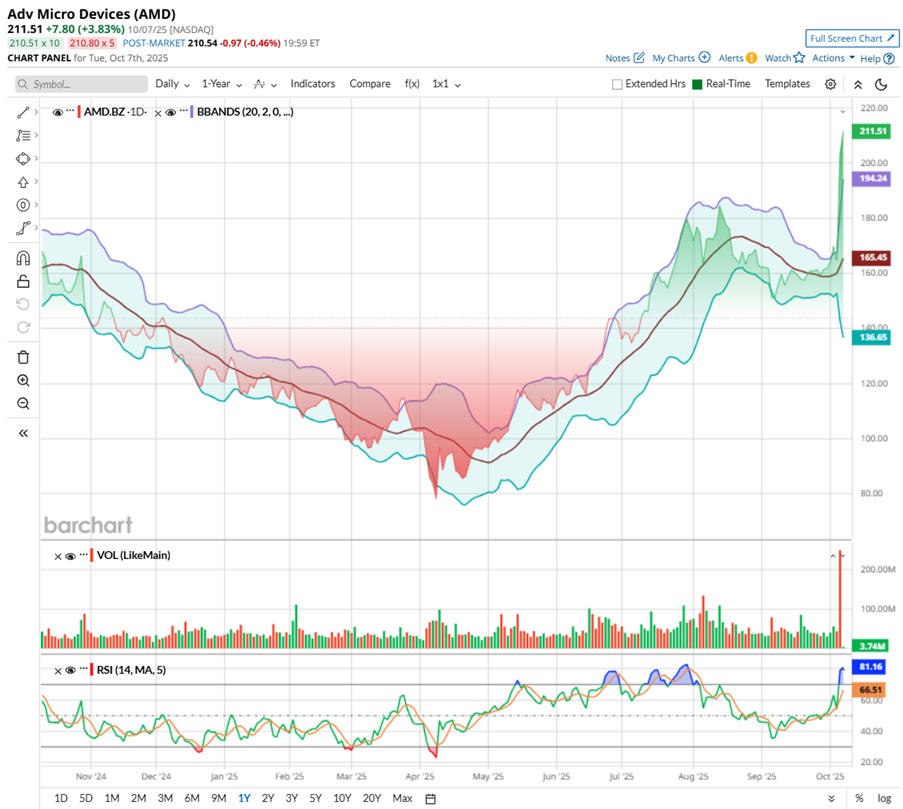Image resolution: width=903 pixels, height=809 pixels.
Task: Open the Indicators menu
Action: click(313, 83)
